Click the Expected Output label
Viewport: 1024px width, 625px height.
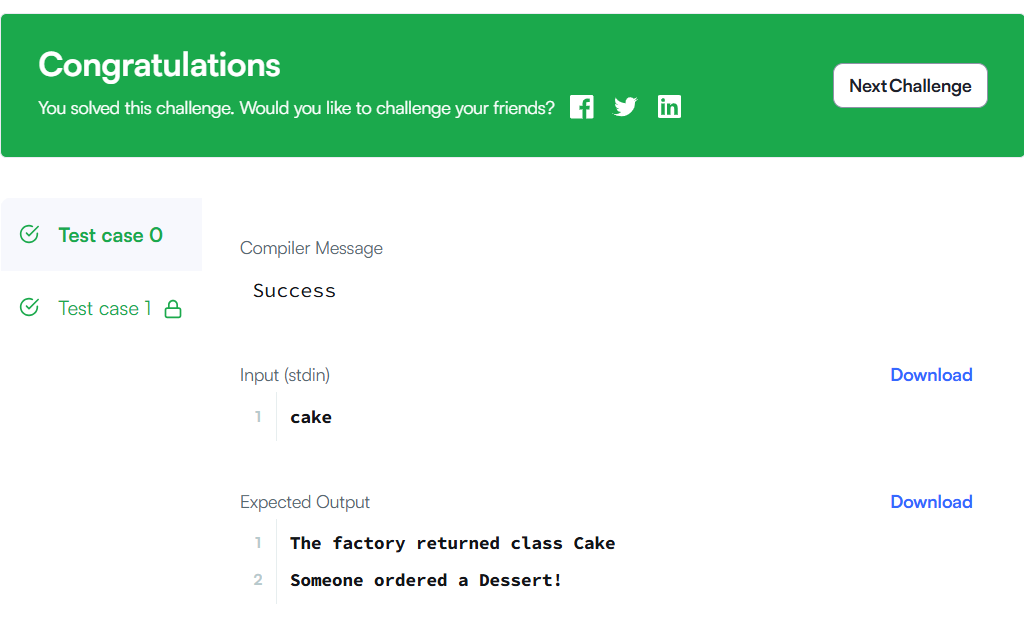(305, 502)
